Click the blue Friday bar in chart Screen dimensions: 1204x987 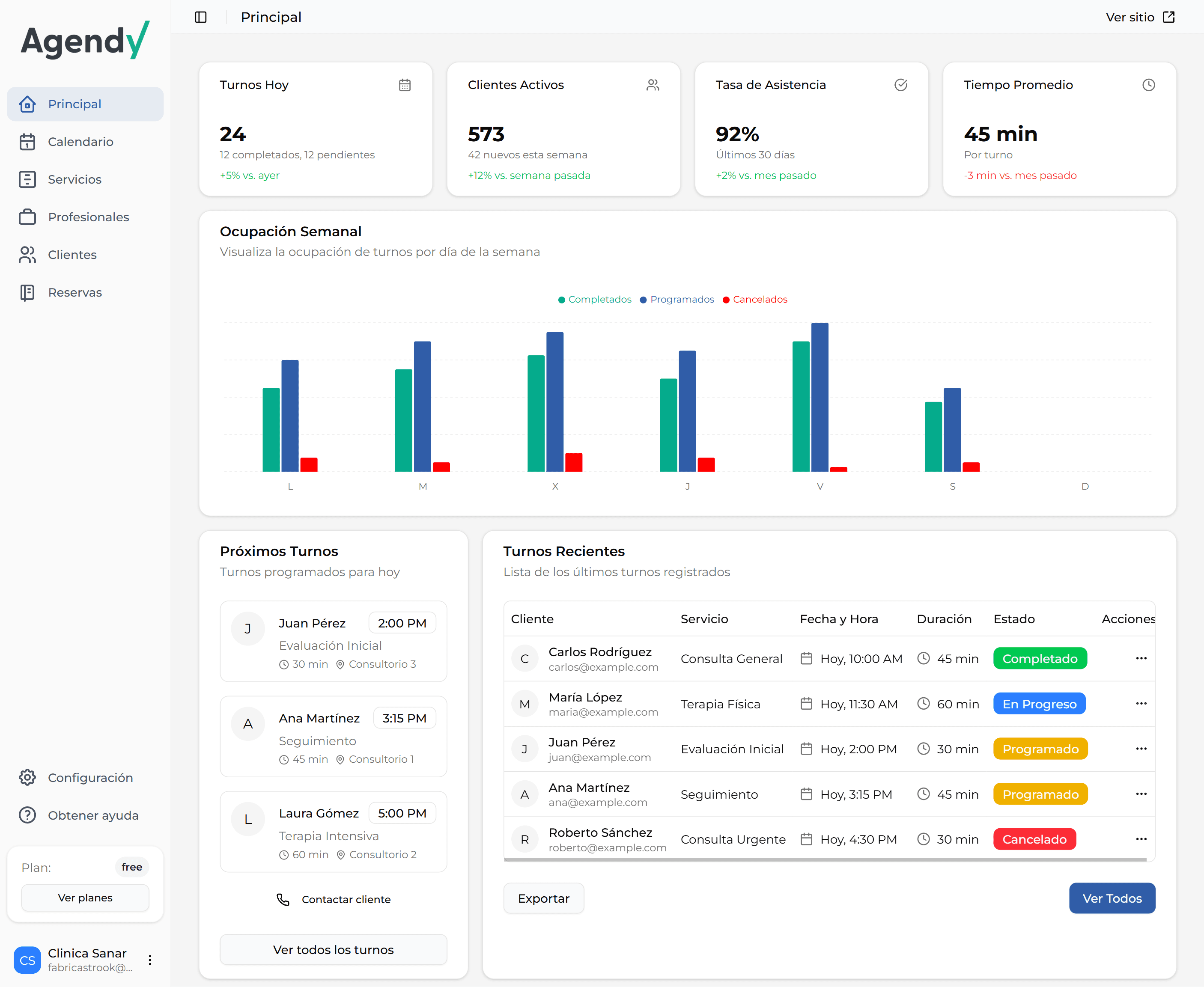820,397
